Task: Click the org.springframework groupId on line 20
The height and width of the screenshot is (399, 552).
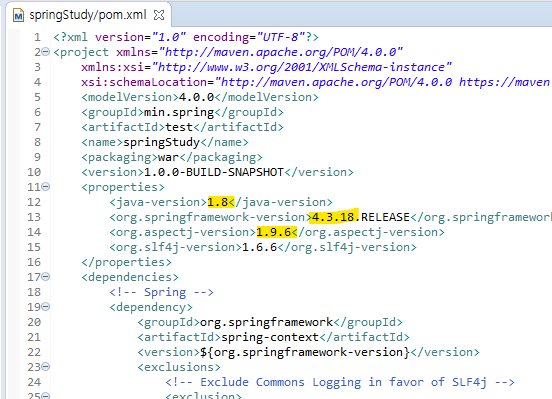Action: 266,322
